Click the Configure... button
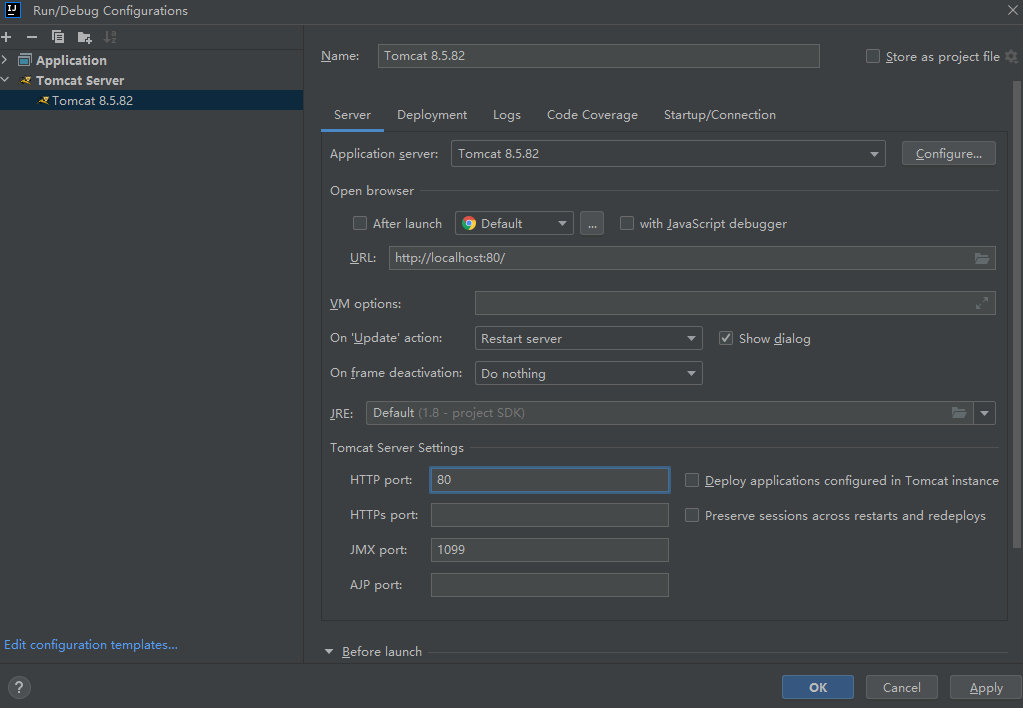The image size is (1023, 708). (x=948, y=154)
